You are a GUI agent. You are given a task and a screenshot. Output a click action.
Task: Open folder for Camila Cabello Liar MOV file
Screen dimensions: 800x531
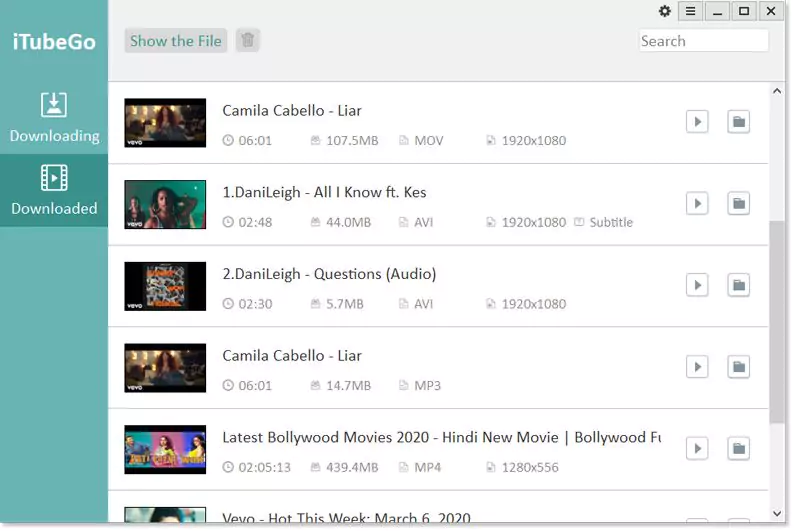pyautogui.click(x=738, y=122)
